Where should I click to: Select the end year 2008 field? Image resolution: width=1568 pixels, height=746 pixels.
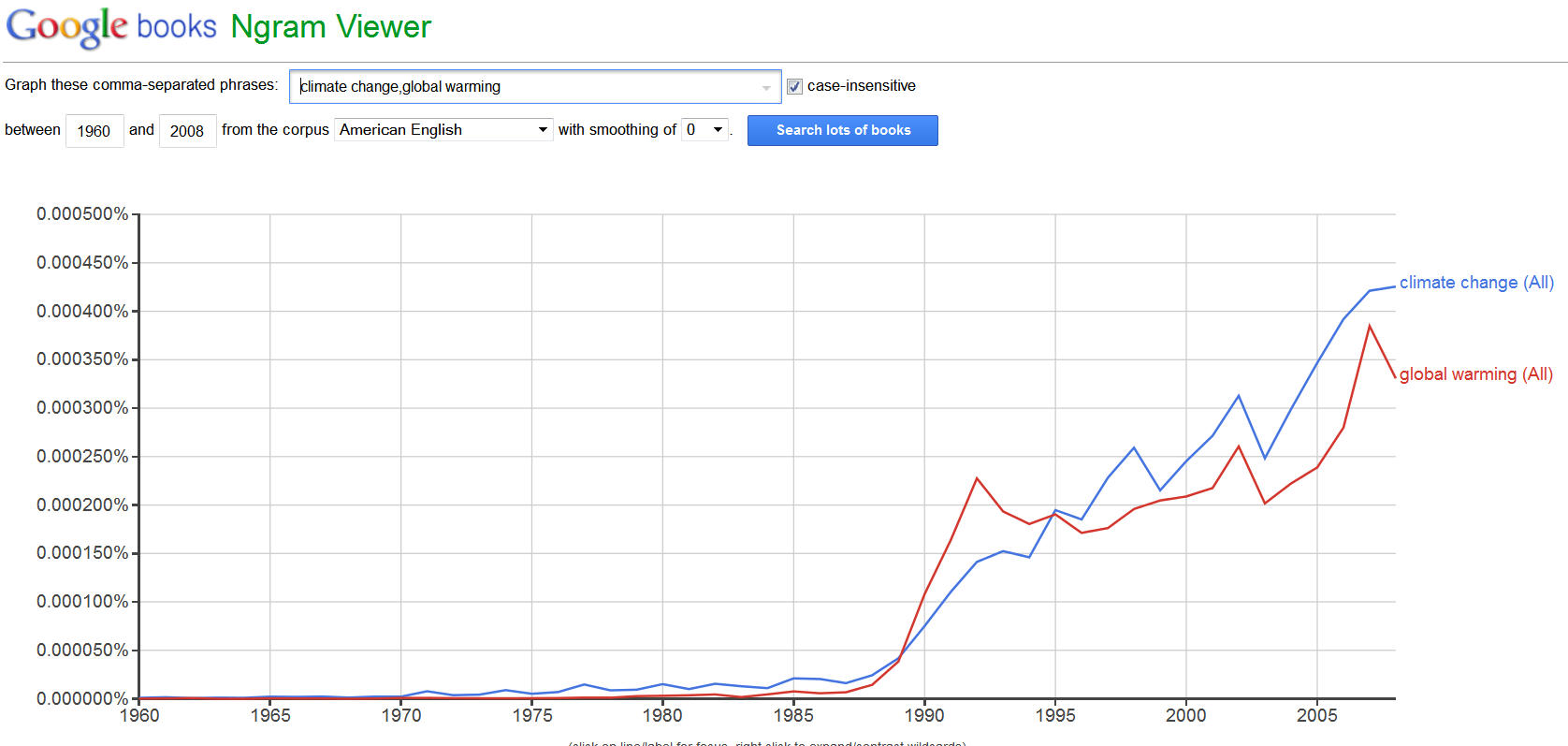(x=187, y=131)
